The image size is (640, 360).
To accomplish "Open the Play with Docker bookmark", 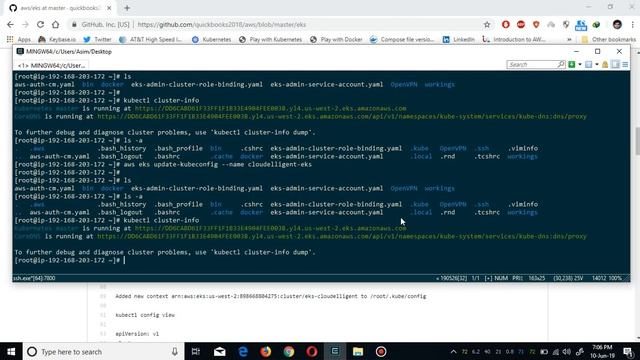I will coord(336,39).
